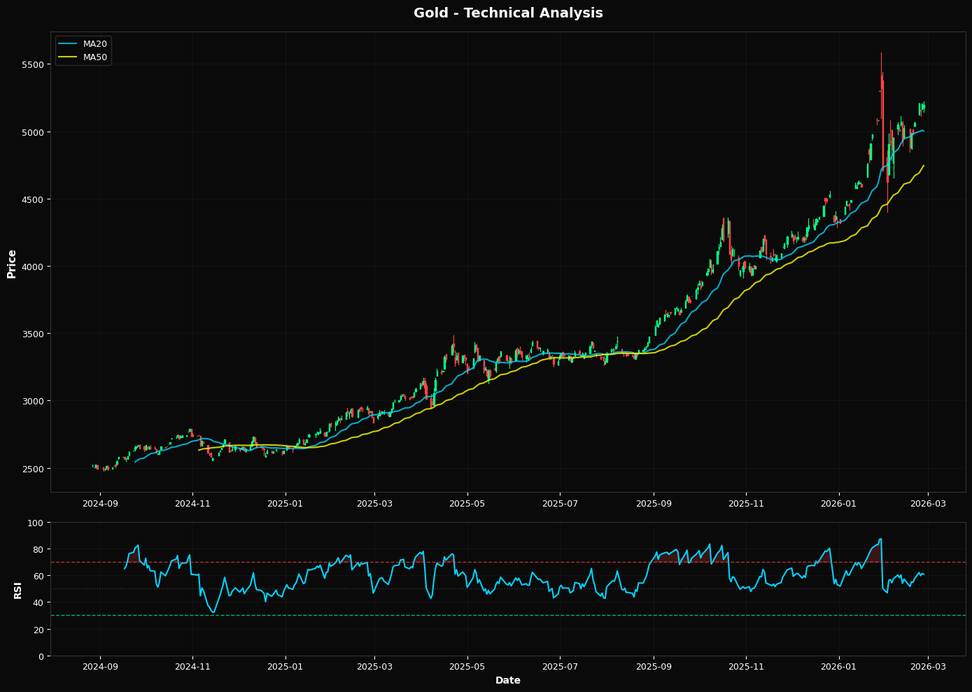Select 2024-11 date under the RSI chart

click(192, 667)
